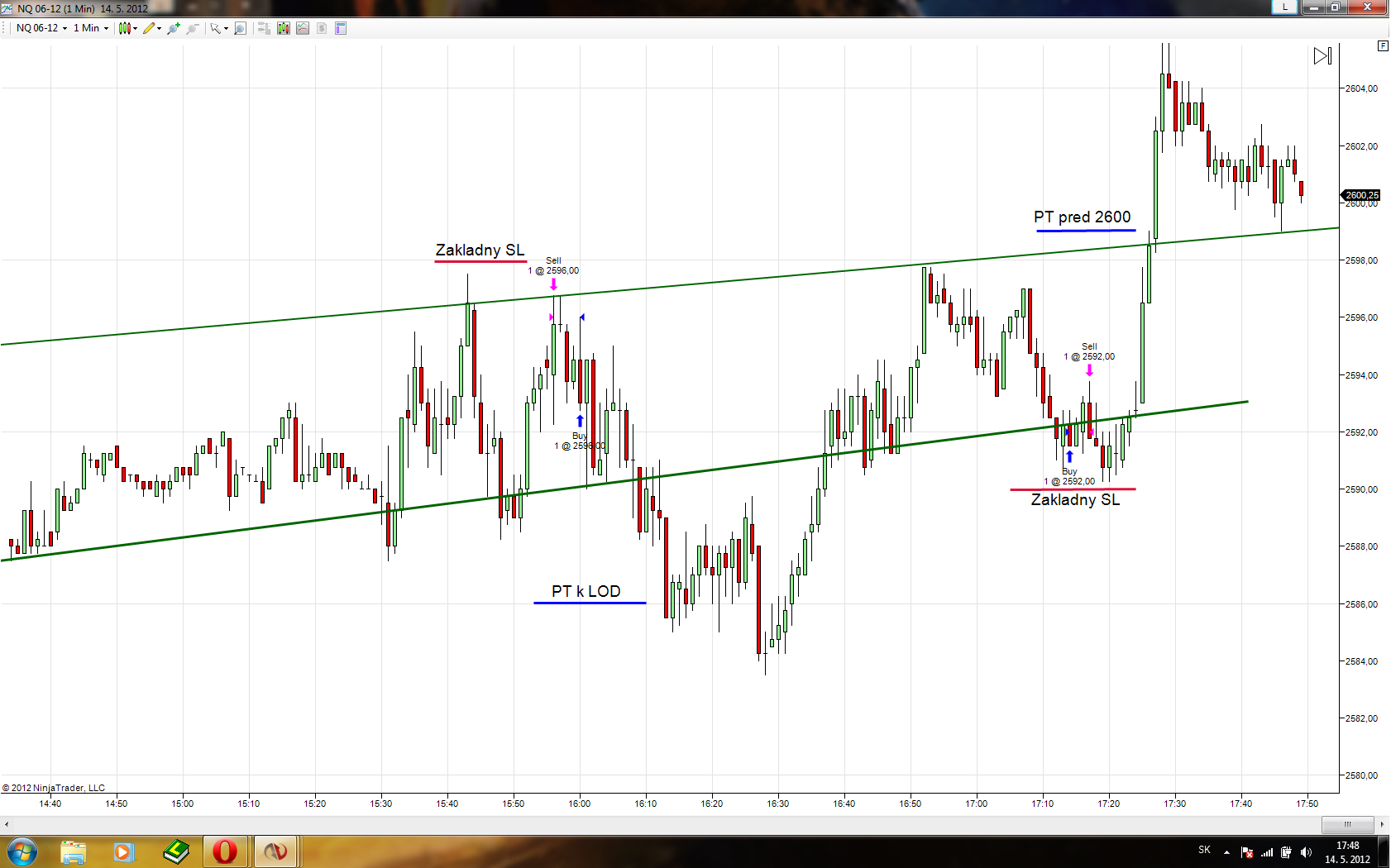Screen dimensions: 1391x868
Task: Click the Show Desktop button
Action: tap(1384, 851)
